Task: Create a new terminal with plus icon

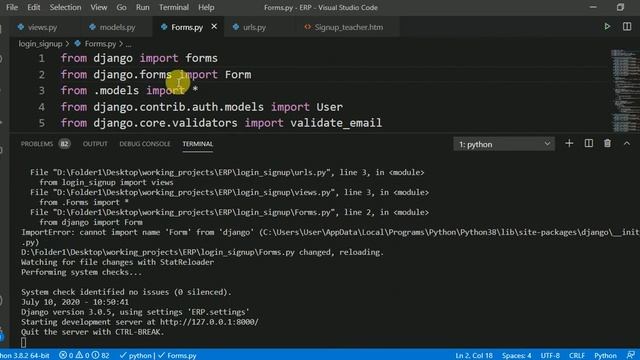Action: (569, 144)
